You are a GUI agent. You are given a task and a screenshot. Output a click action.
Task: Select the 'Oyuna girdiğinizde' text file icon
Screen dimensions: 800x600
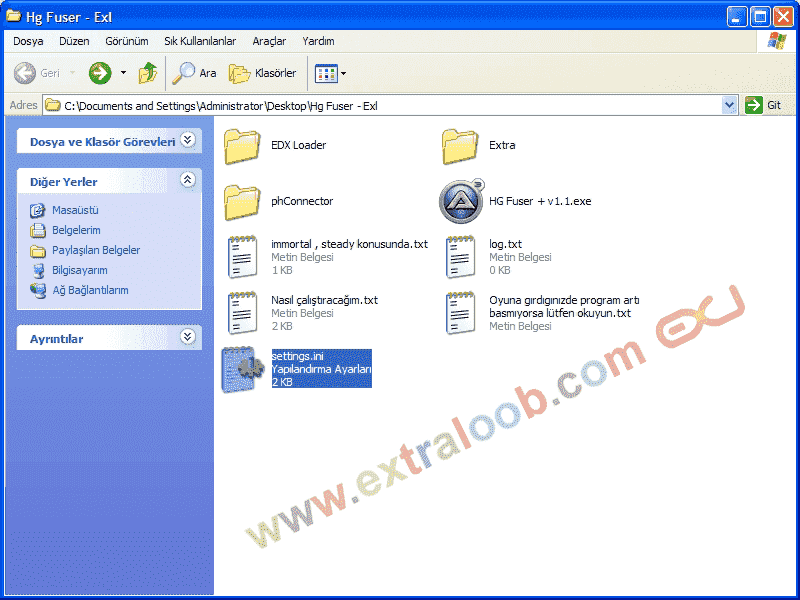pyautogui.click(x=460, y=313)
